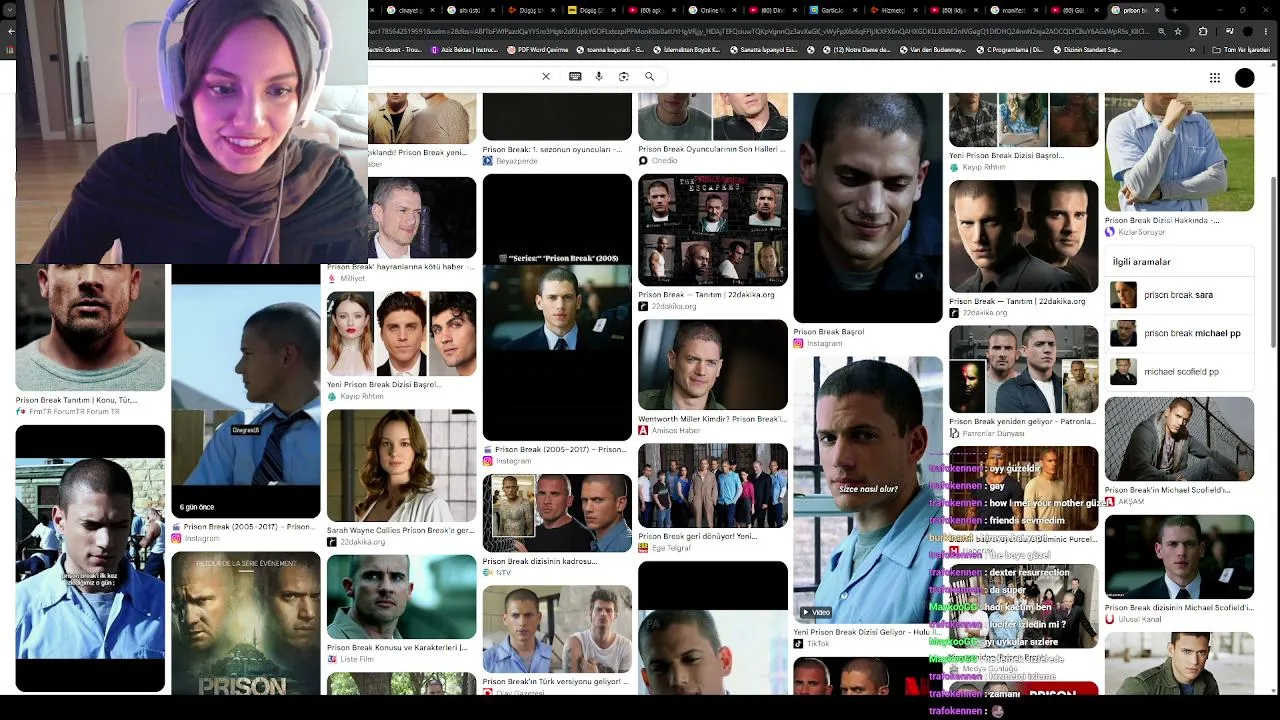Image resolution: width=1280 pixels, height=720 pixels.
Task: Open the 'Van den Budenmay...' bookmark
Action: 931,49
